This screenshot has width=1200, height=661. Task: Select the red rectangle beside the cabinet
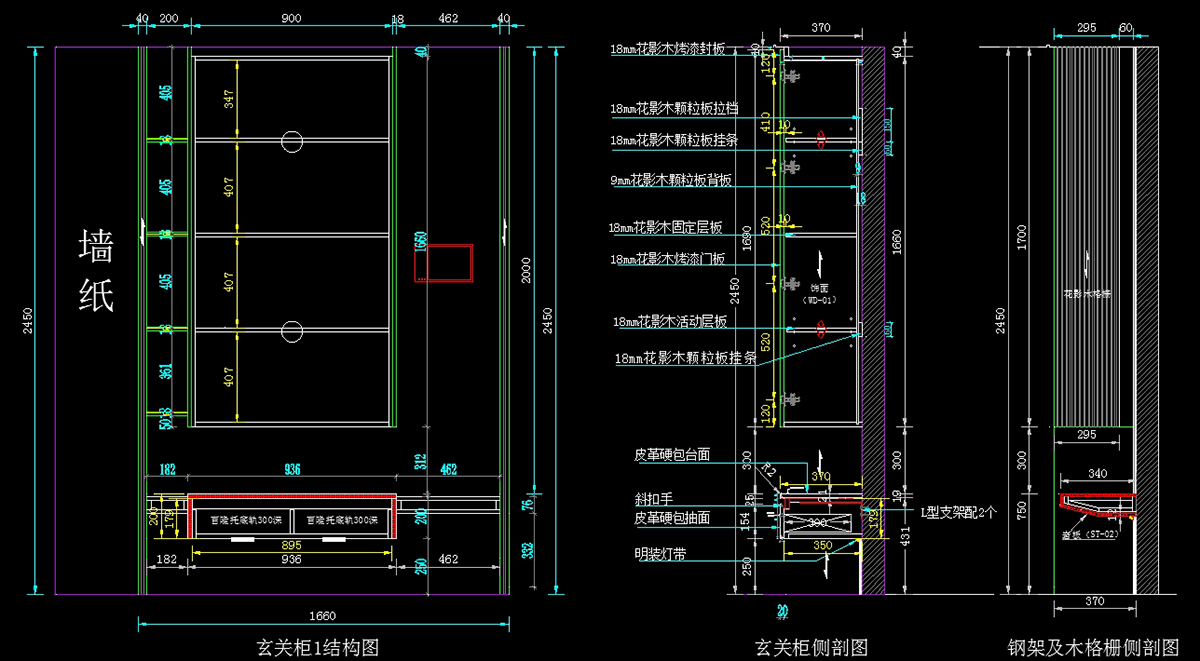(x=443, y=263)
